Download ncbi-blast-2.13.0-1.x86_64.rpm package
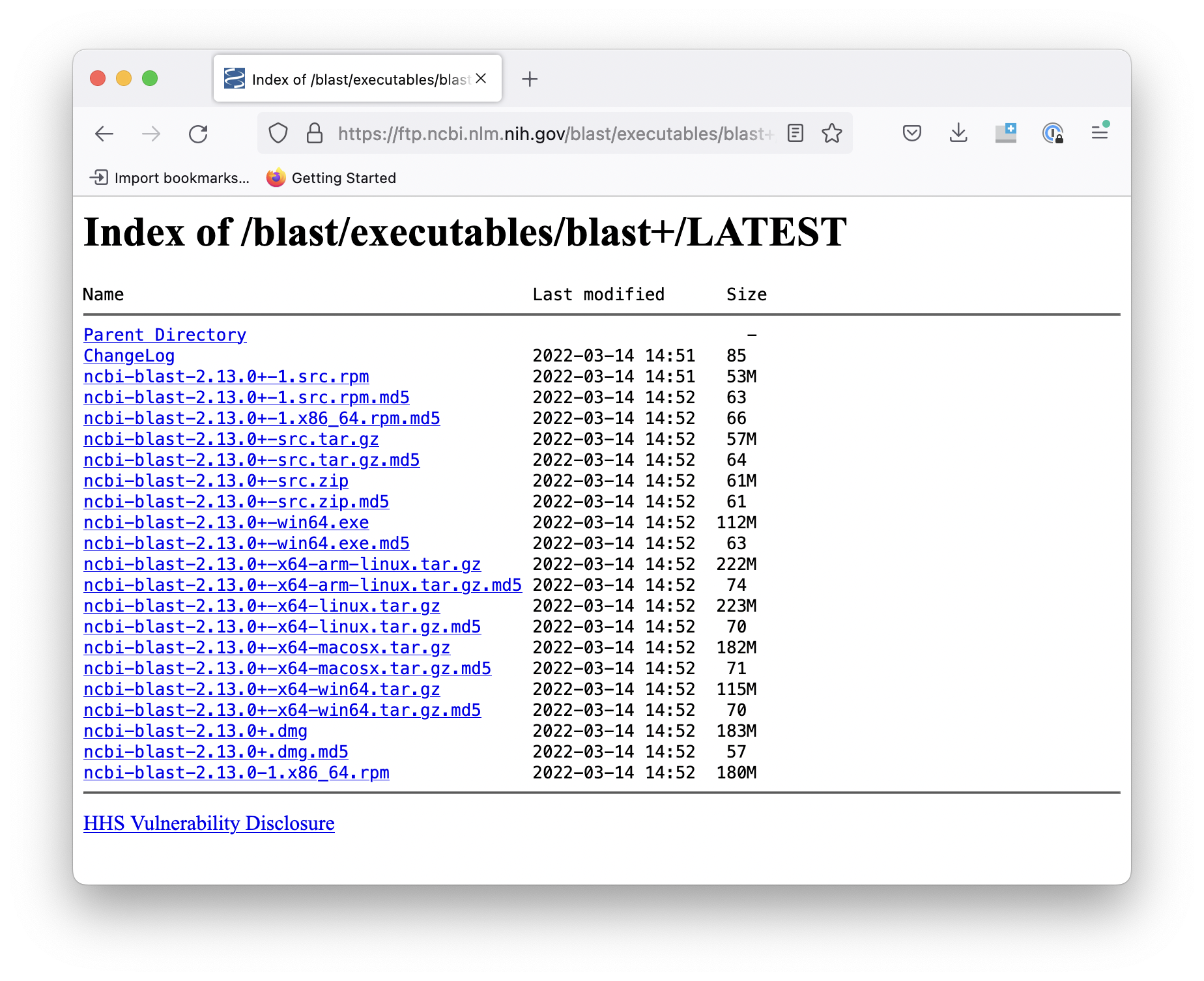The width and height of the screenshot is (1204, 981). 236,773
